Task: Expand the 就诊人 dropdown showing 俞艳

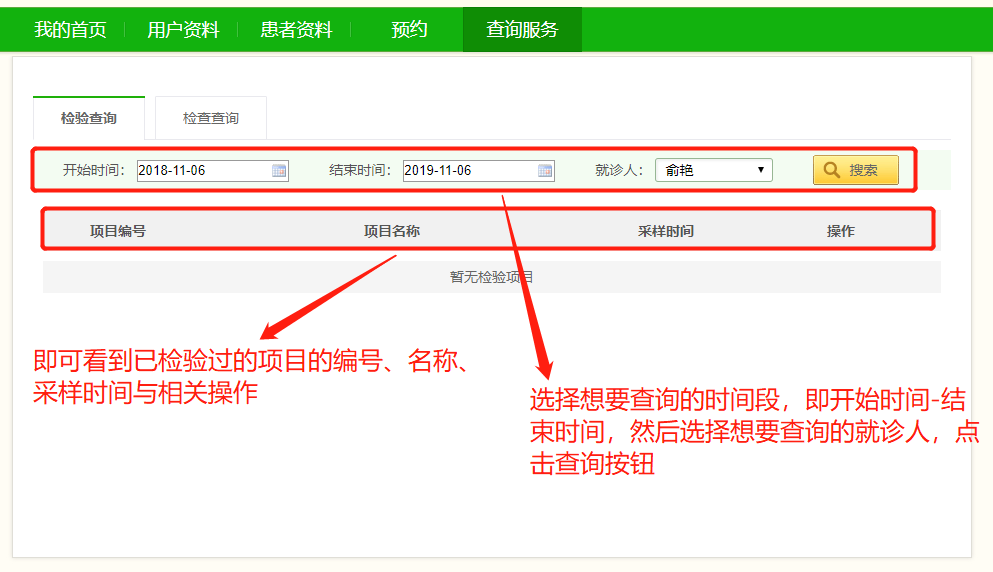Action: pyautogui.click(x=714, y=170)
